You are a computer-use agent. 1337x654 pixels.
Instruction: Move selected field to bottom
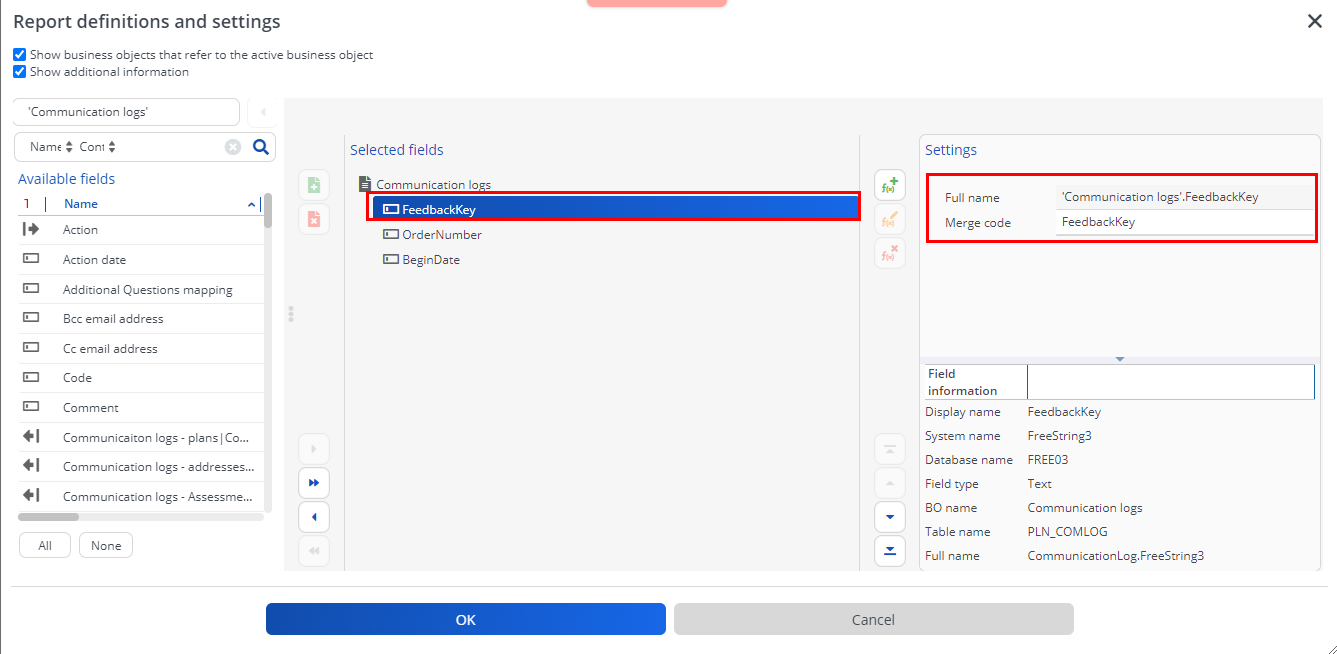(x=889, y=551)
